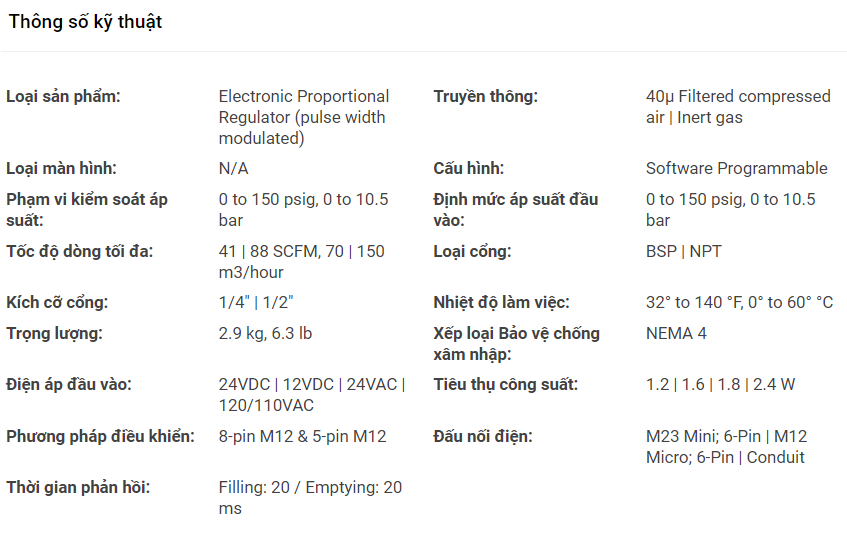Click the "Thời gian phản hồi:" label

(78, 487)
